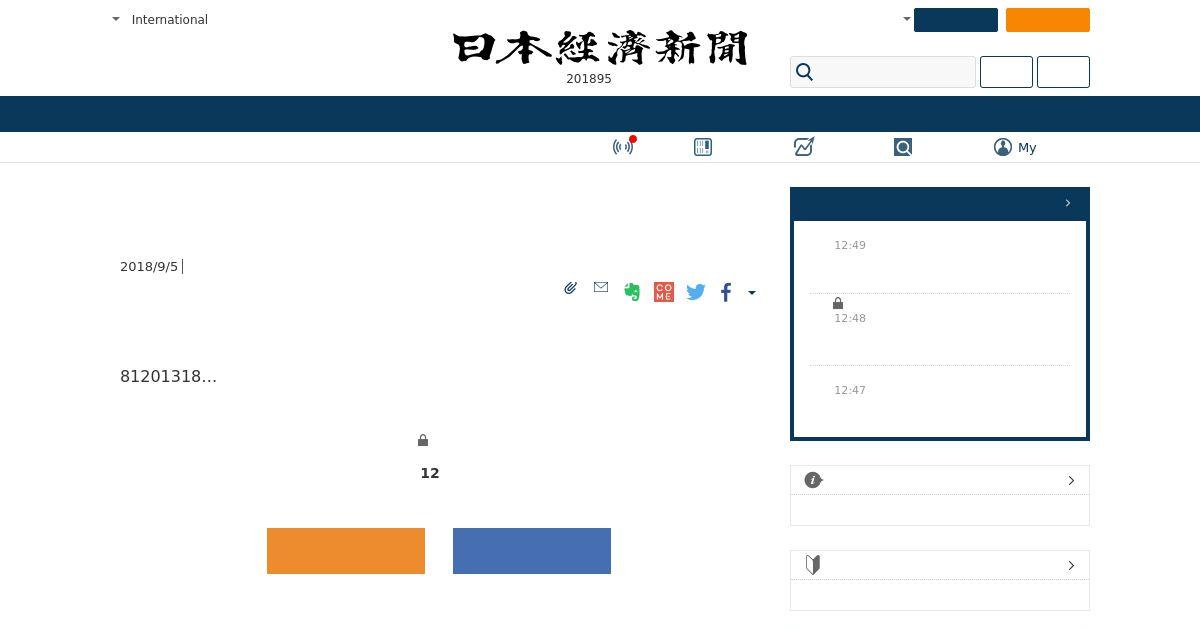Open the article search icon in toolbar
Viewport: 1200px width, 630px height.
pyautogui.click(x=903, y=147)
